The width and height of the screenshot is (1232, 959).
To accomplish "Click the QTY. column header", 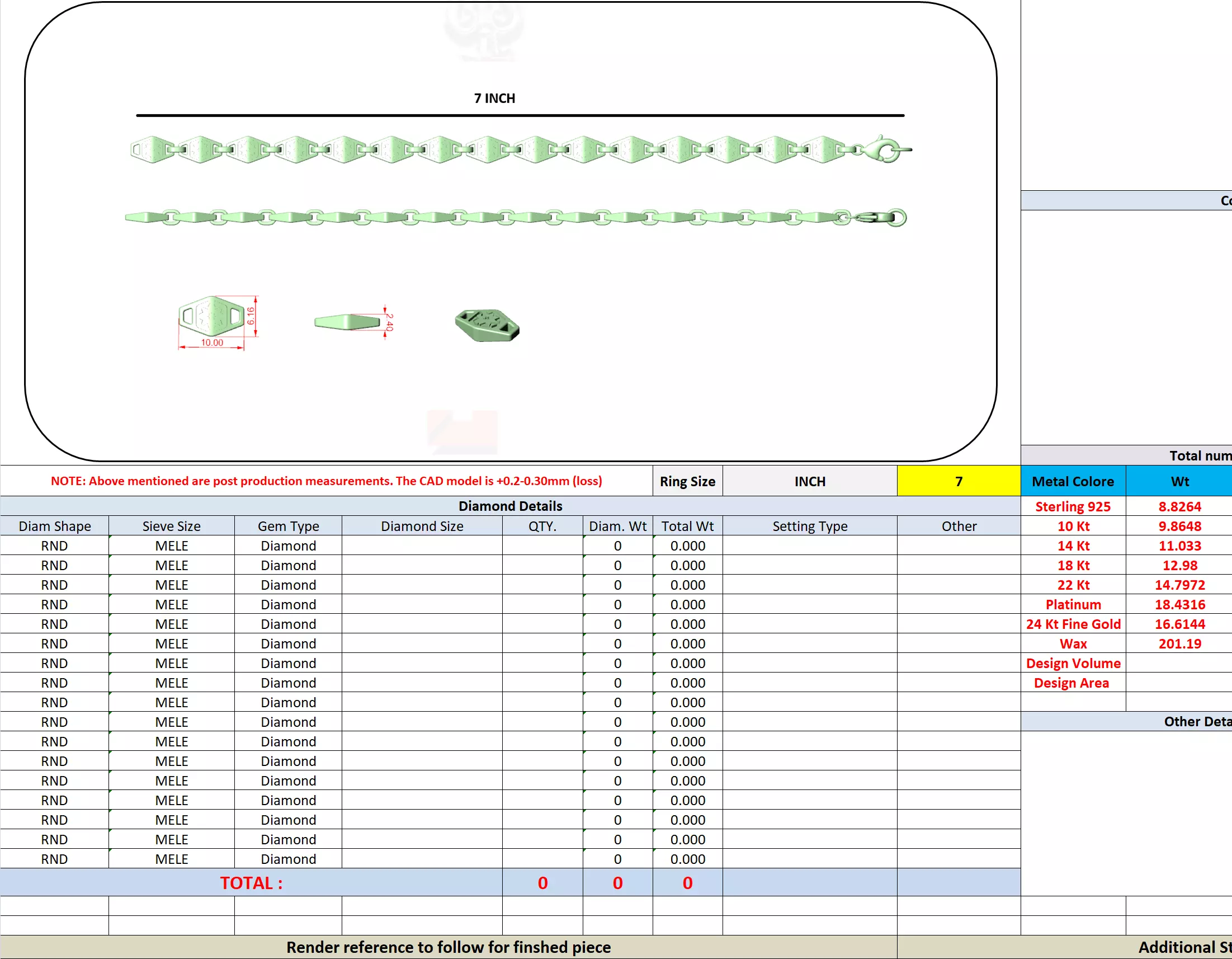I will tap(542, 526).
